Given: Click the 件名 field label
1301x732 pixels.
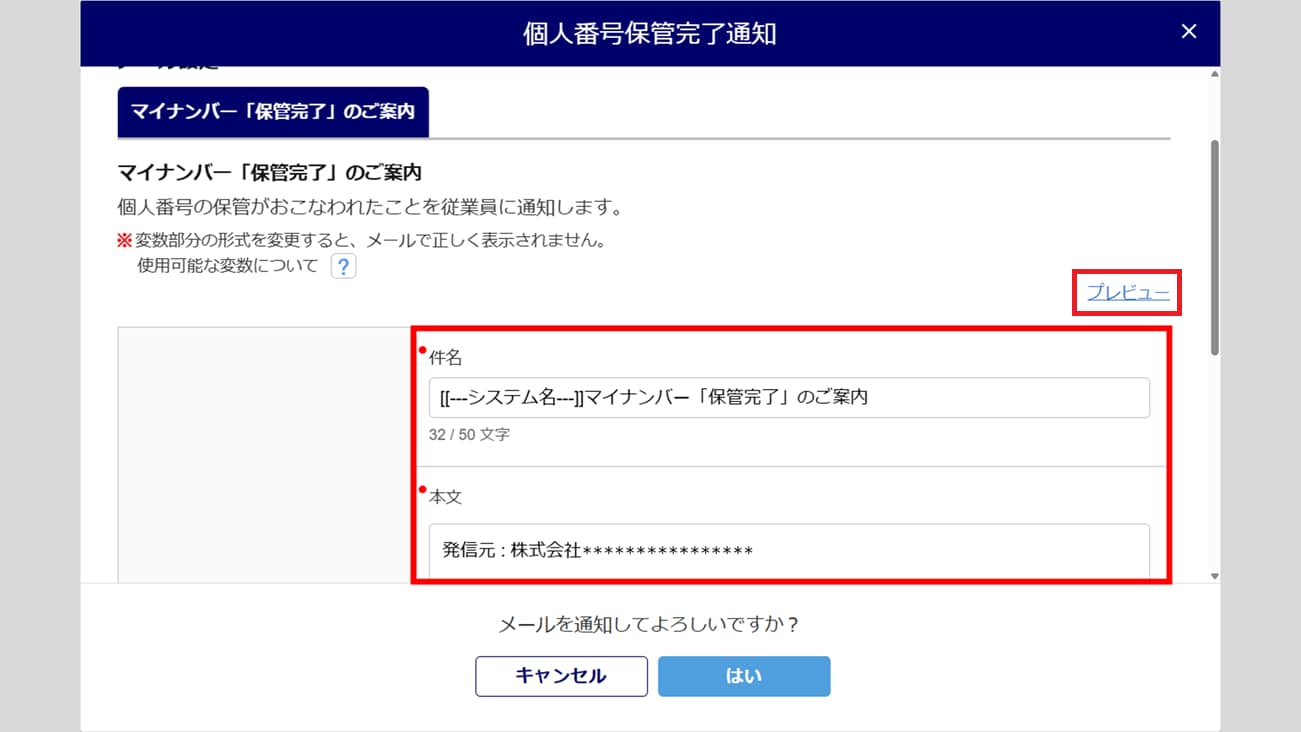Looking at the screenshot, I should click(445, 357).
